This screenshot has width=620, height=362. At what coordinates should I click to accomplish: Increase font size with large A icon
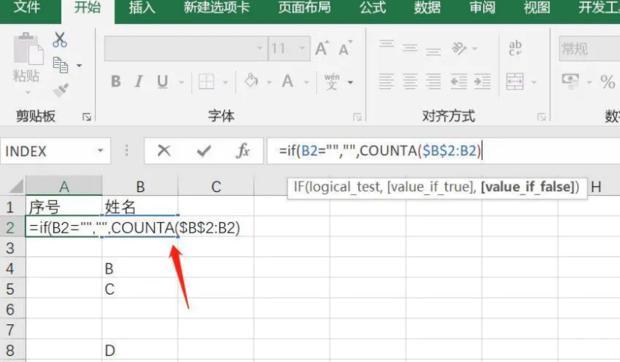(321, 49)
